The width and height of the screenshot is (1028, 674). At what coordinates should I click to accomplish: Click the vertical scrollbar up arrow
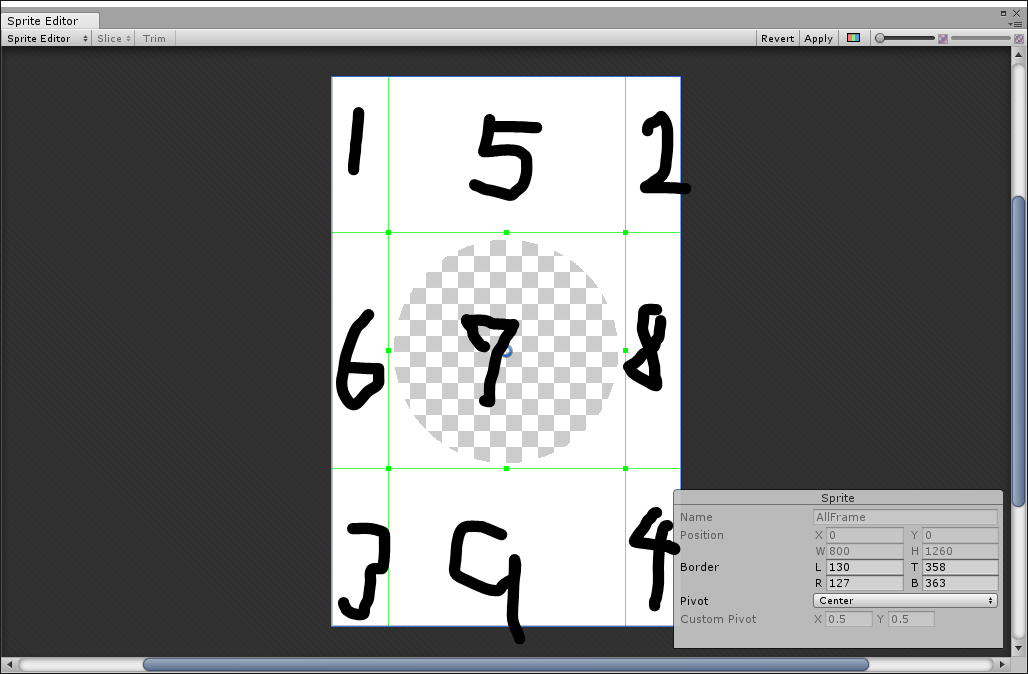(1018, 55)
